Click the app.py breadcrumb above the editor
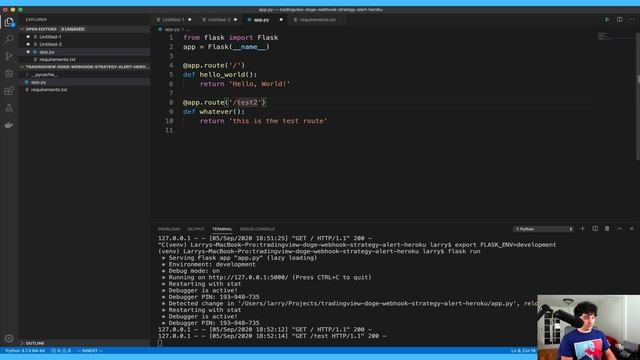The image size is (640, 360). [x=172, y=29]
